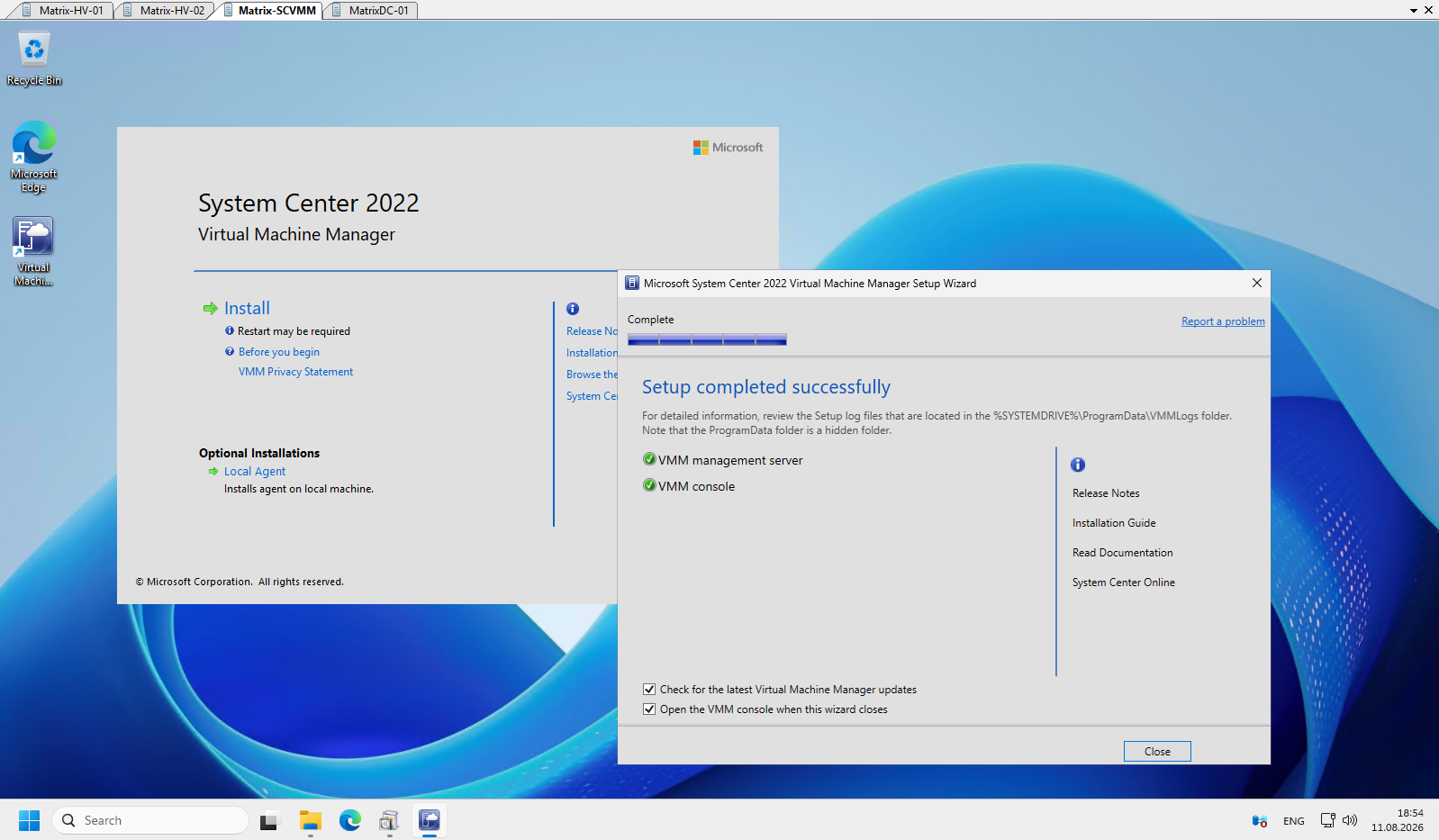Screen dimensions: 1439x840
Task: Open the Recycle Bin desktop icon
Action: [34, 59]
